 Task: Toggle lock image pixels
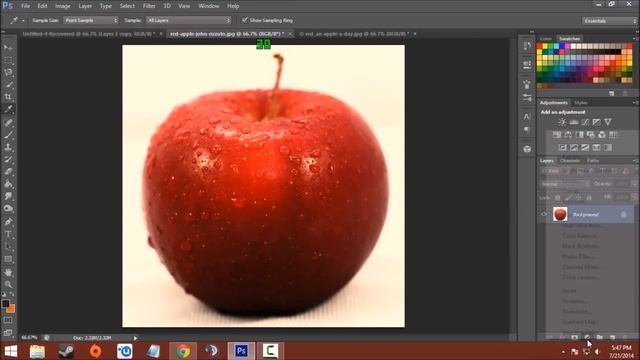568,198
